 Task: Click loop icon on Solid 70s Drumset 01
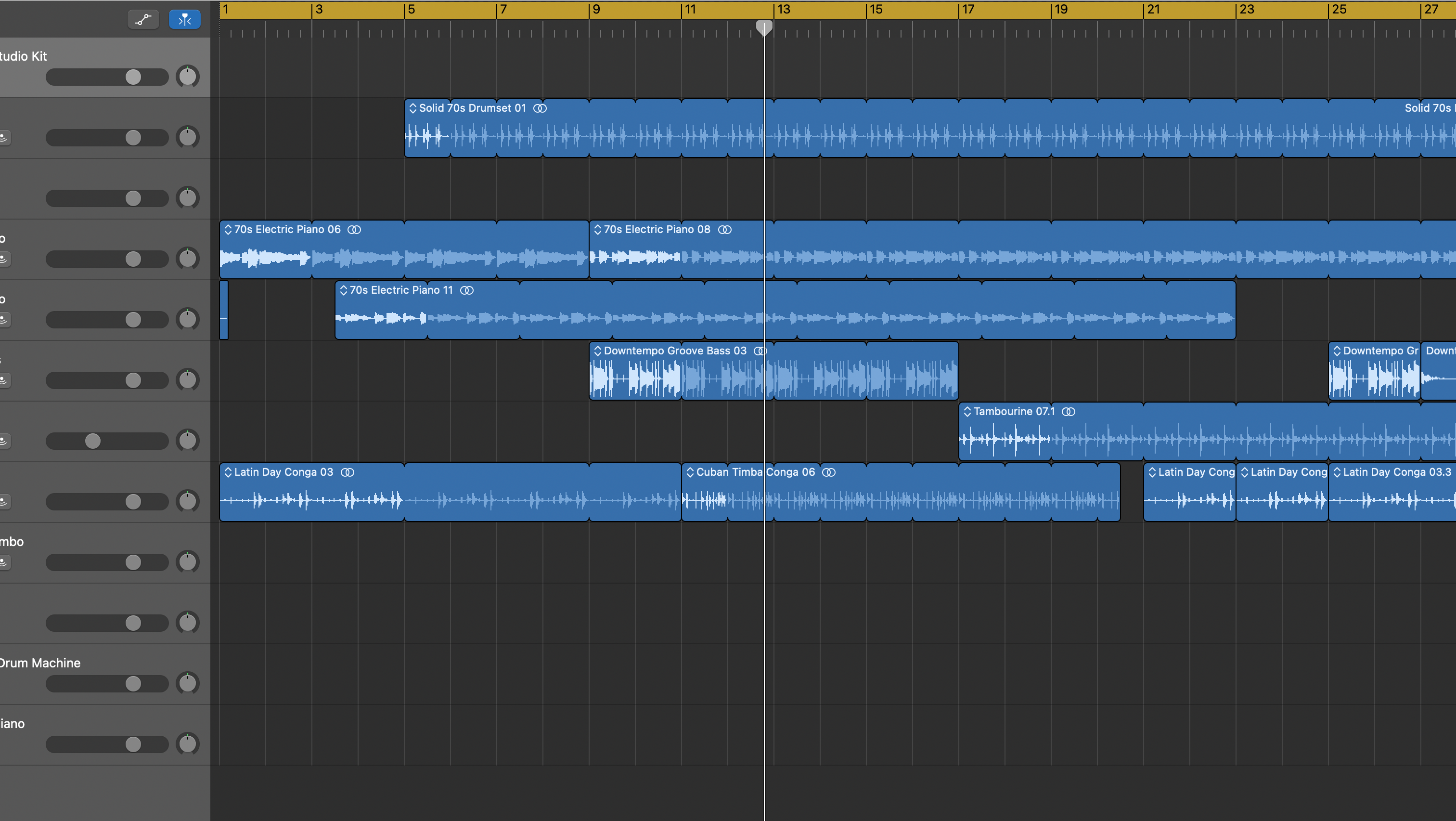[541, 108]
